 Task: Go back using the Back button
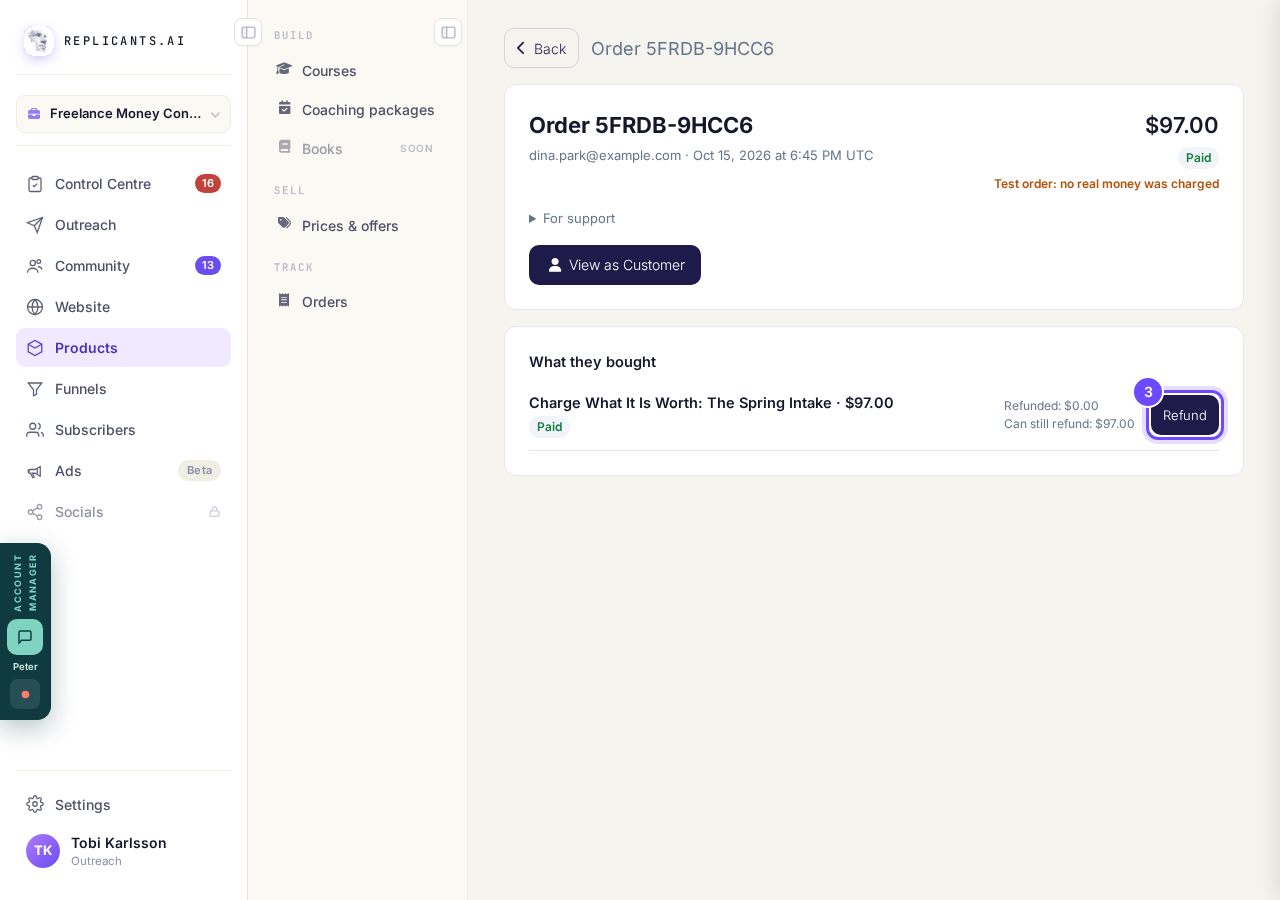[541, 48]
